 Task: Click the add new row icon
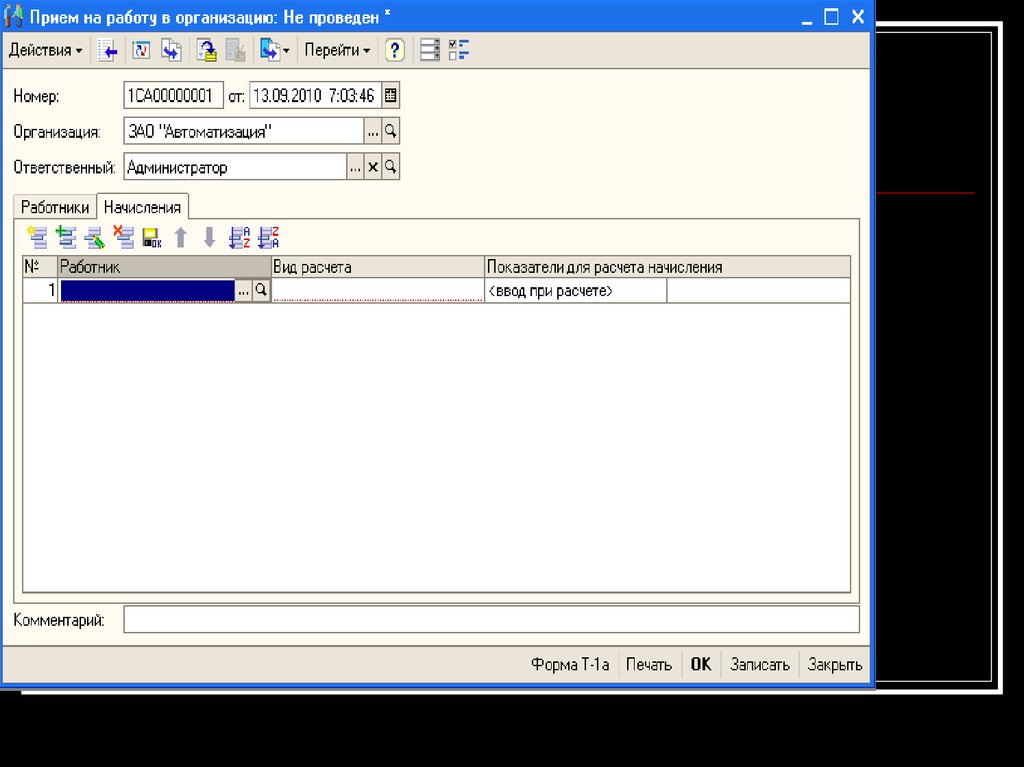click(38, 237)
